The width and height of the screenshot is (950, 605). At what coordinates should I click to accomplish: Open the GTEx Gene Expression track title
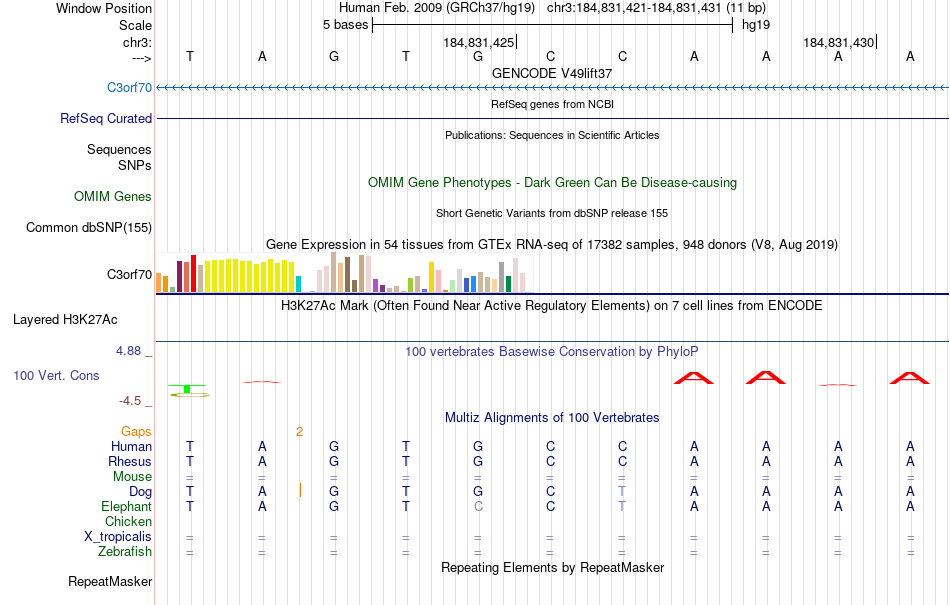[x=552, y=245]
